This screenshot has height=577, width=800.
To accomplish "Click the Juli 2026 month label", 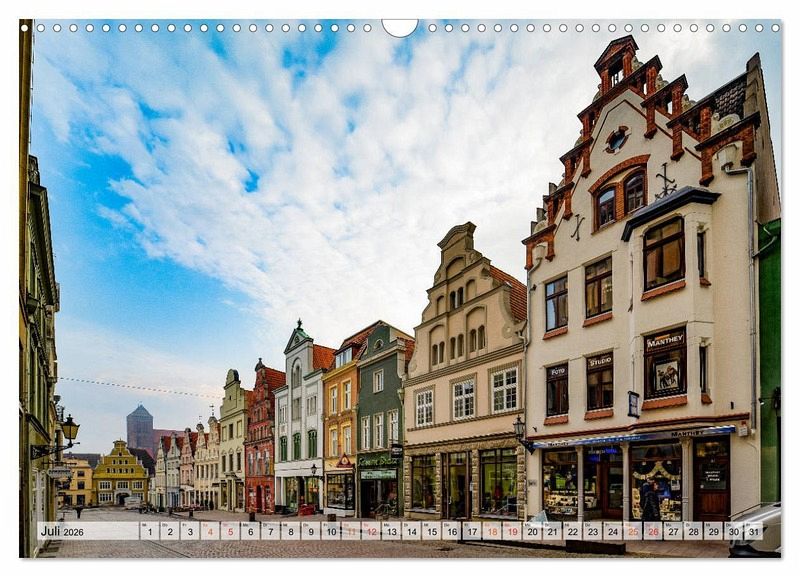I will (62, 531).
